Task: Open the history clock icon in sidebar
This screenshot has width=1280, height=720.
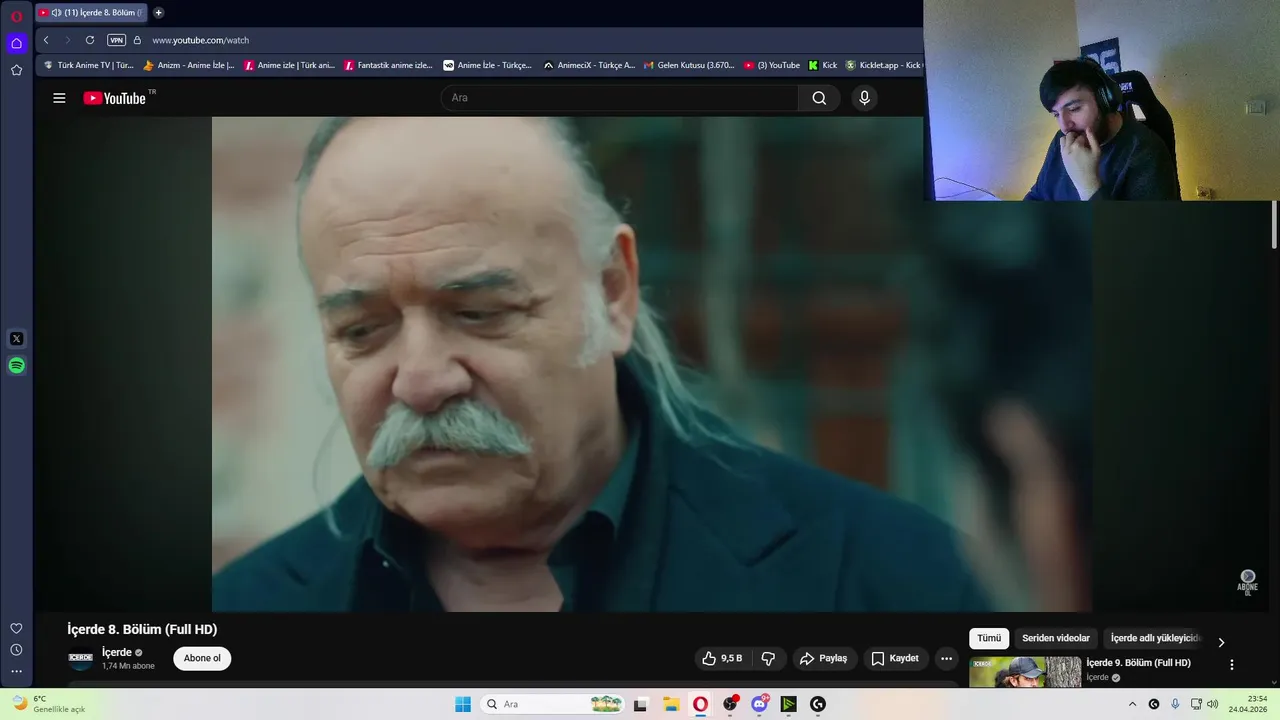Action: 16,650
